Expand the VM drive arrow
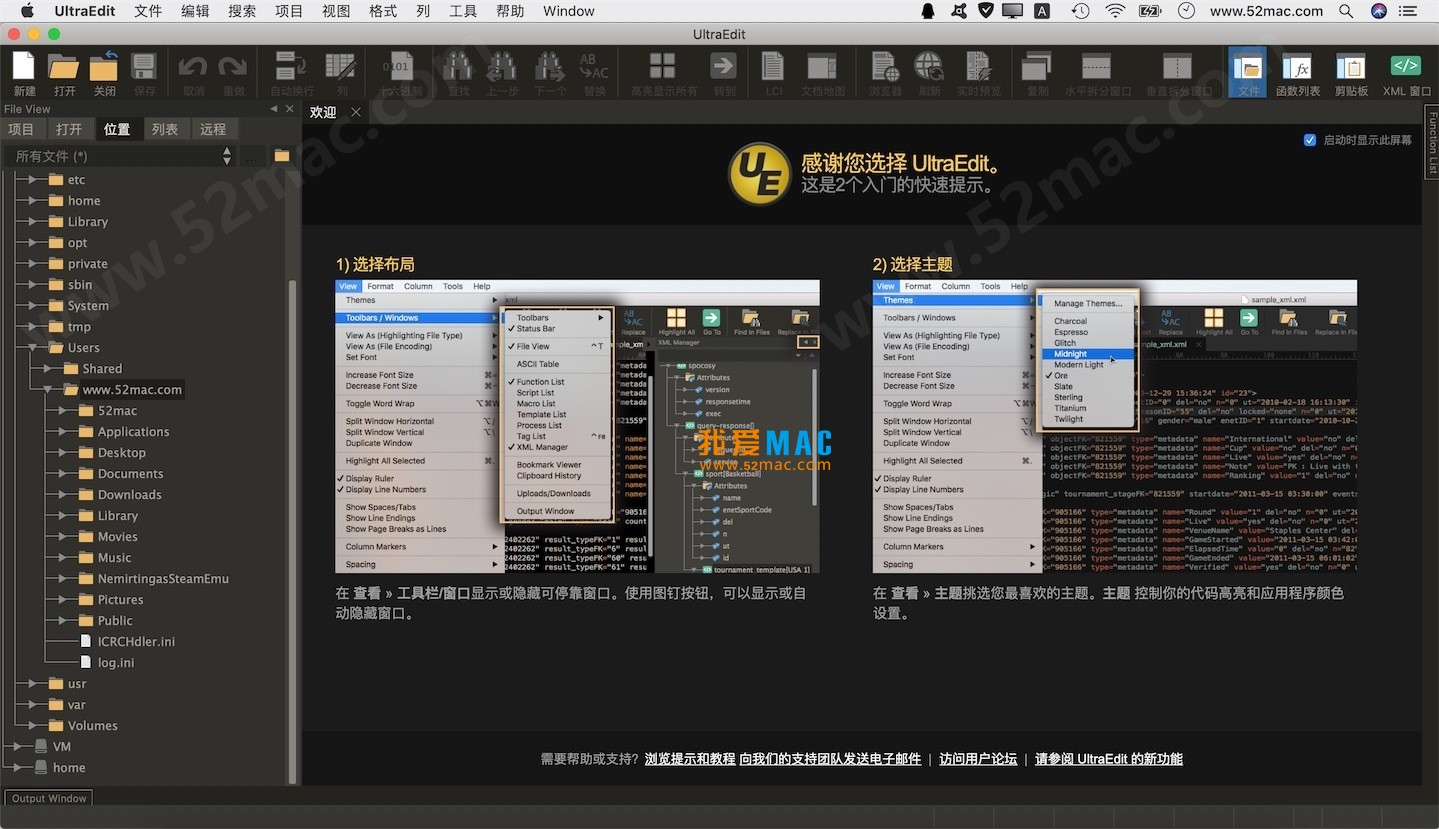Screen dimensions: 1439x829 pos(17,747)
